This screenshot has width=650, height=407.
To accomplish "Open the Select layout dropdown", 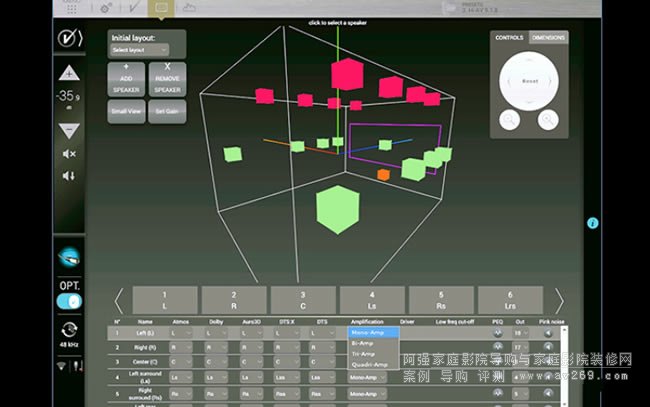I will (138, 49).
